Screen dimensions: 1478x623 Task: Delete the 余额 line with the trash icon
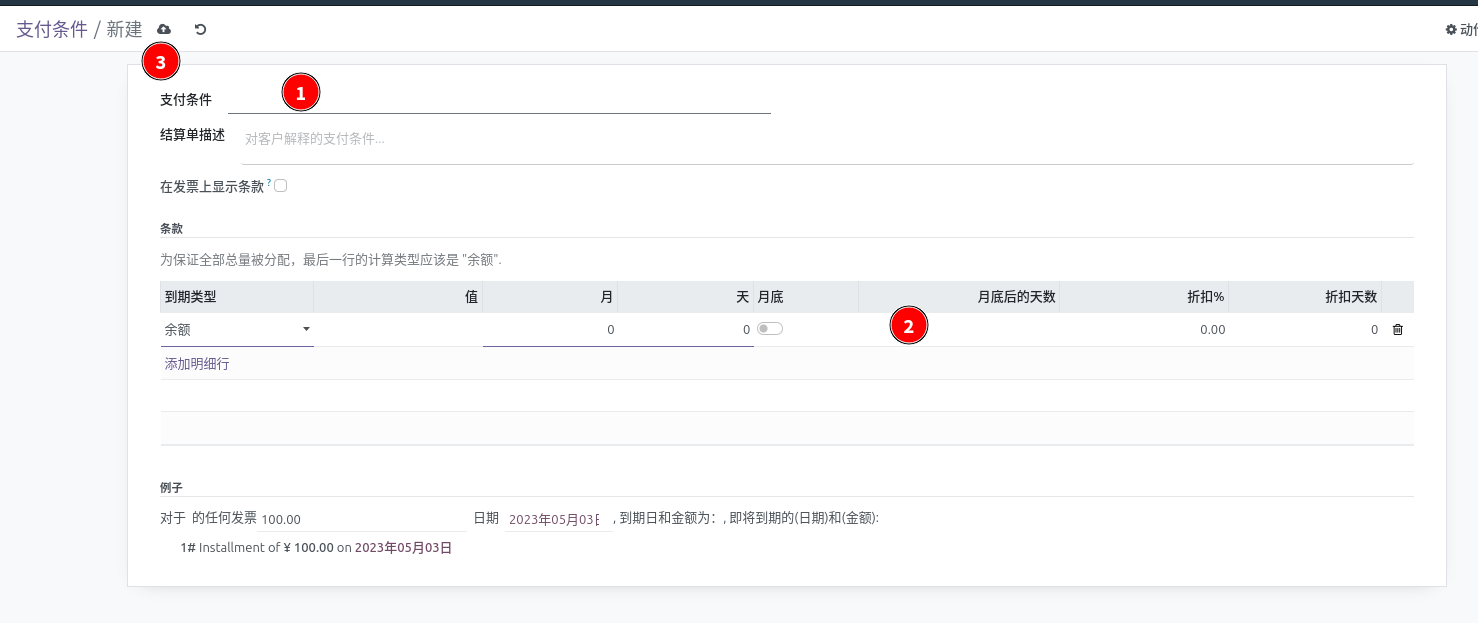click(x=1398, y=329)
